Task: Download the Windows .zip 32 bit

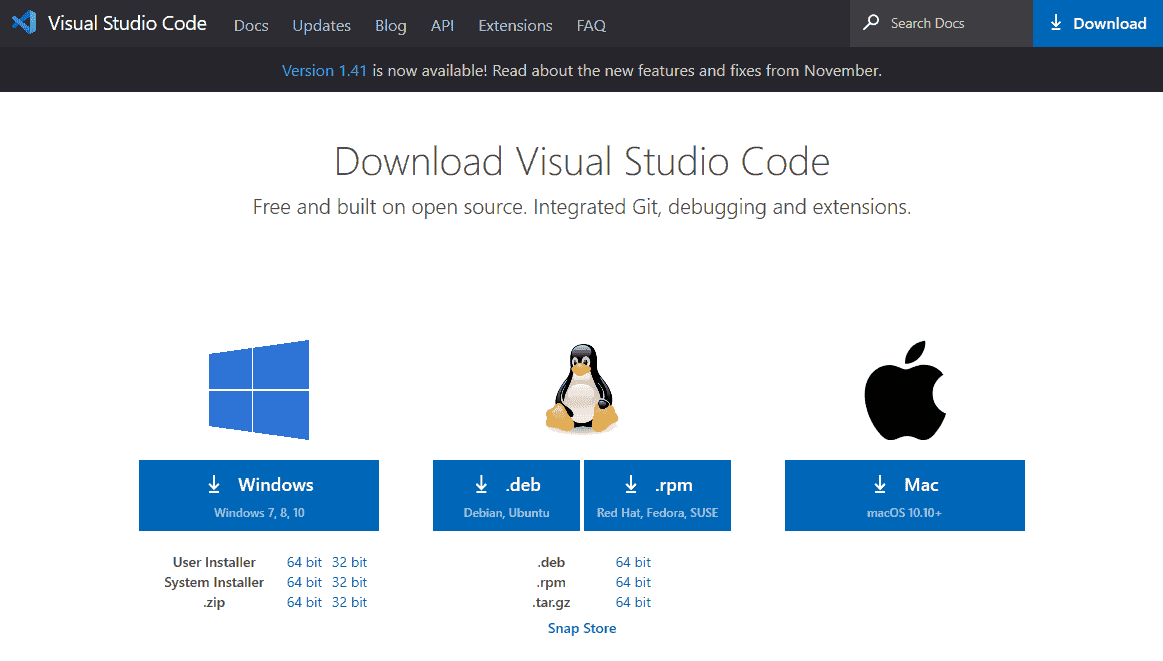Action: click(x=349, y=602)
